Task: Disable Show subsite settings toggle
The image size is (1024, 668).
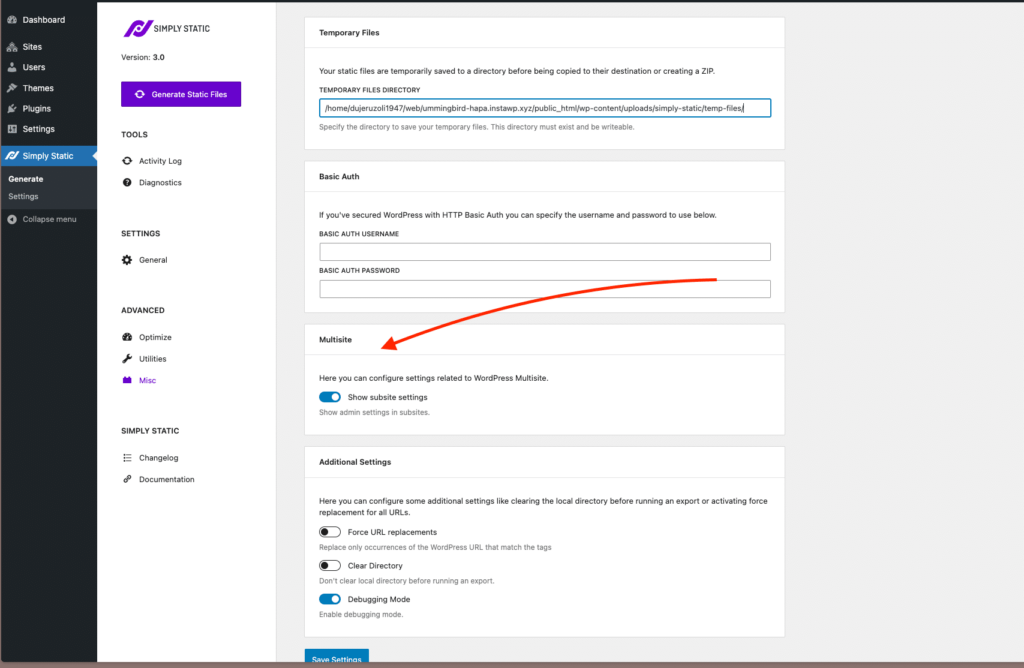Action: (x=330, y=397)
